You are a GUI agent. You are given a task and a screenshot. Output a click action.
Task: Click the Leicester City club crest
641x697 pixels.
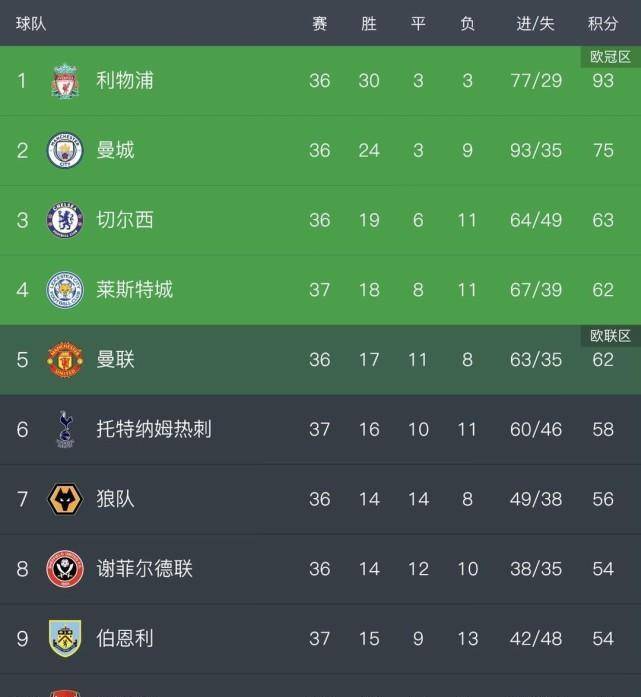(x=66, y=290)
